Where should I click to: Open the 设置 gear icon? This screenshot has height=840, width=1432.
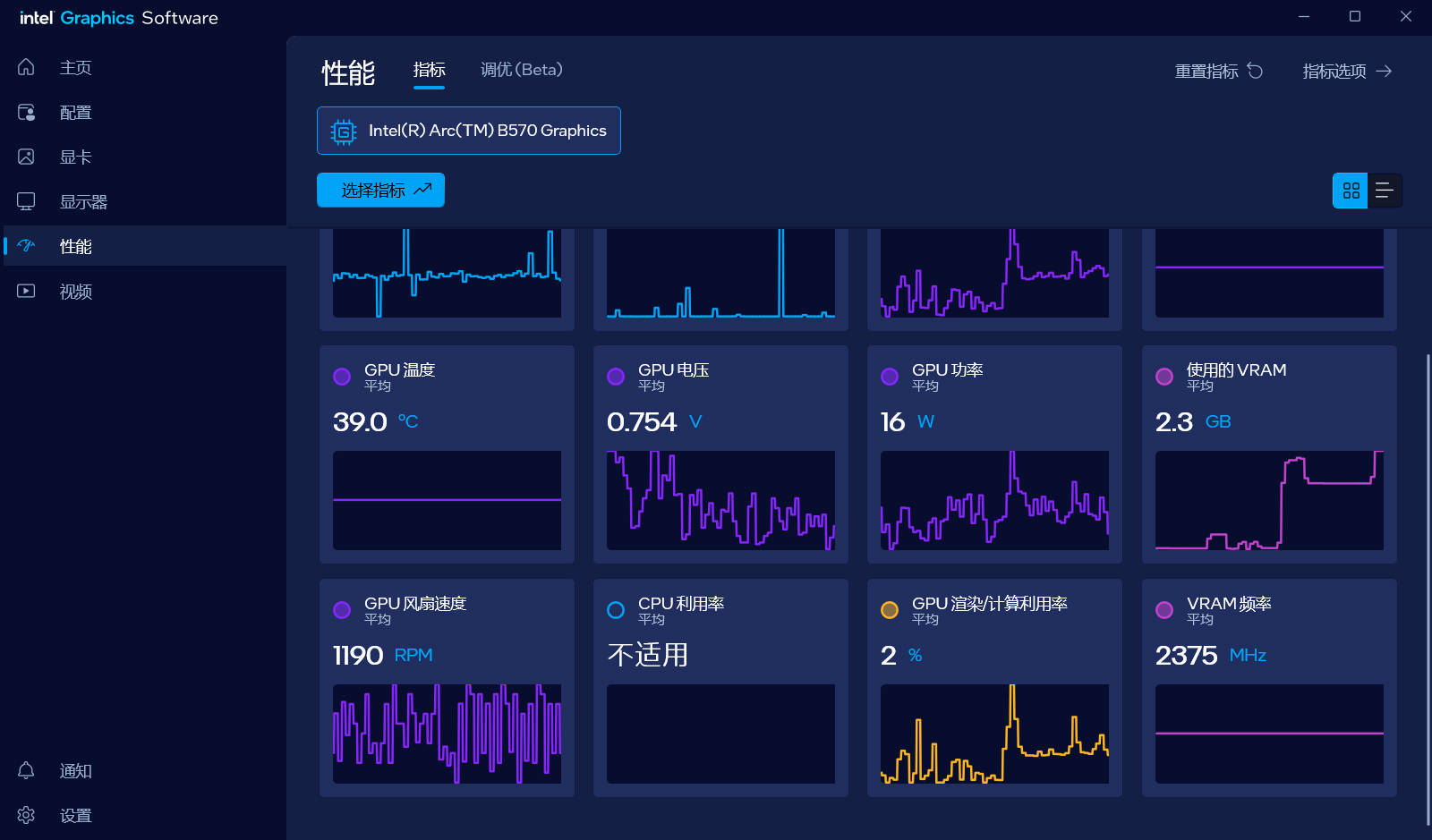pyautogui.click(x=26, y=815)
